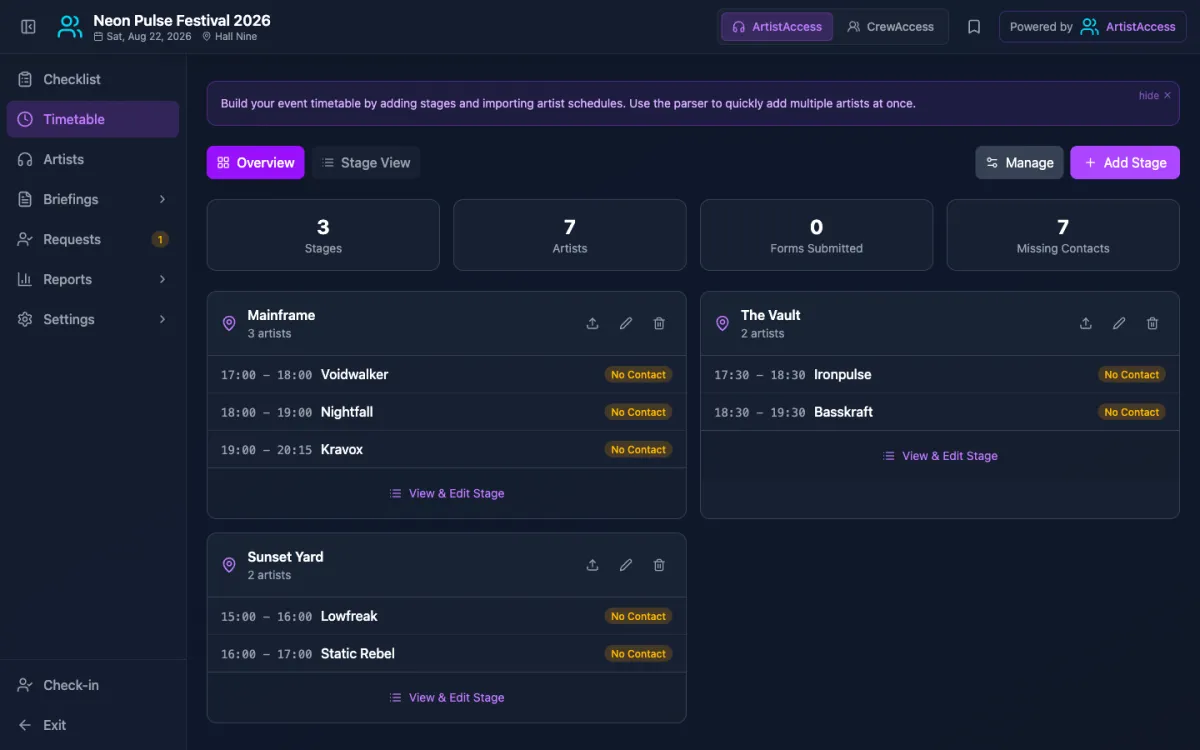1200x750 pixels.
Task: Click the Exit arrow icon
Action: click(x=25, y=725)
